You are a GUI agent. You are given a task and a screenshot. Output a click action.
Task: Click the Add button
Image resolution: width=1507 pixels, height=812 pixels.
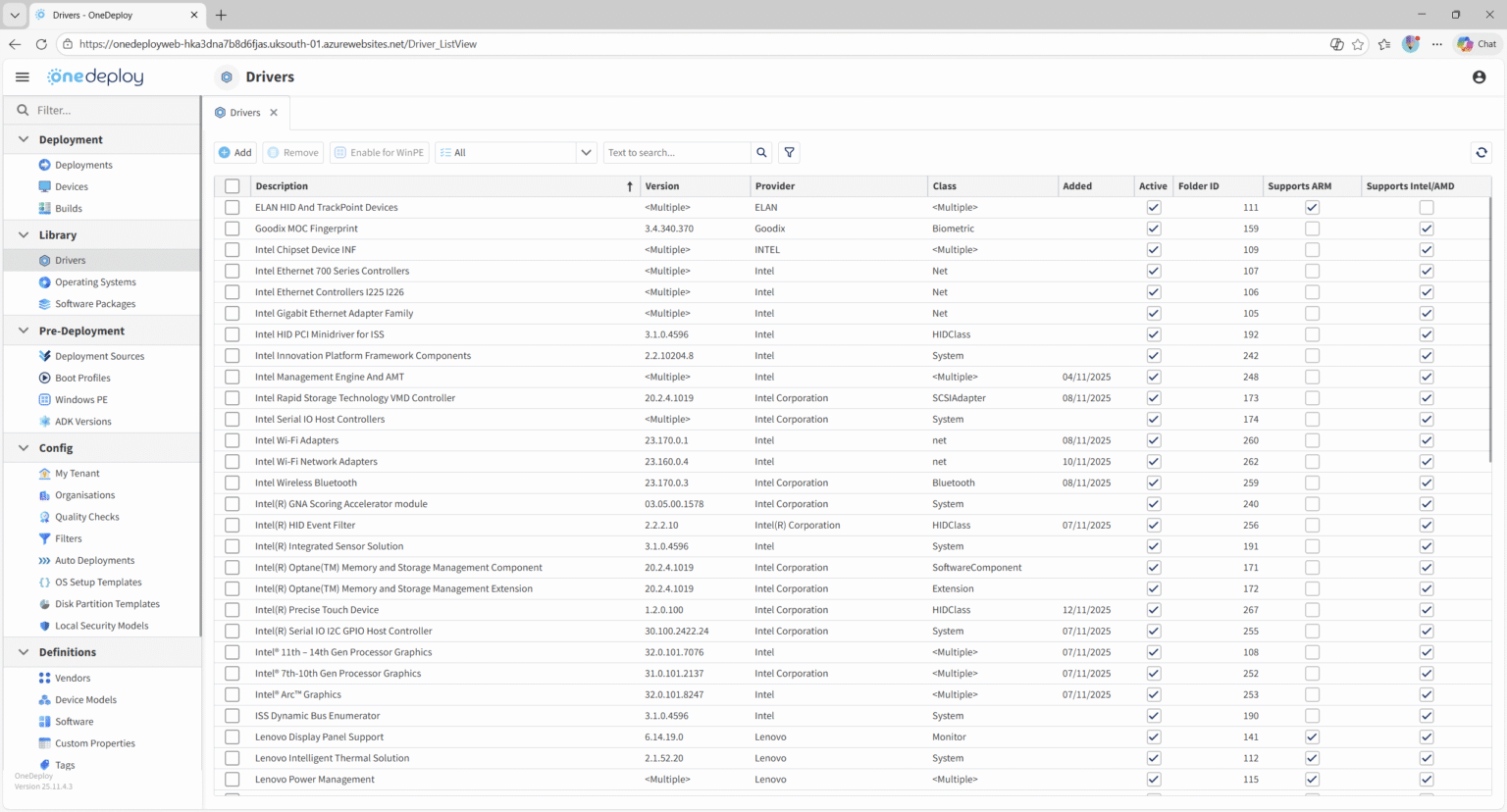(235, 153)
